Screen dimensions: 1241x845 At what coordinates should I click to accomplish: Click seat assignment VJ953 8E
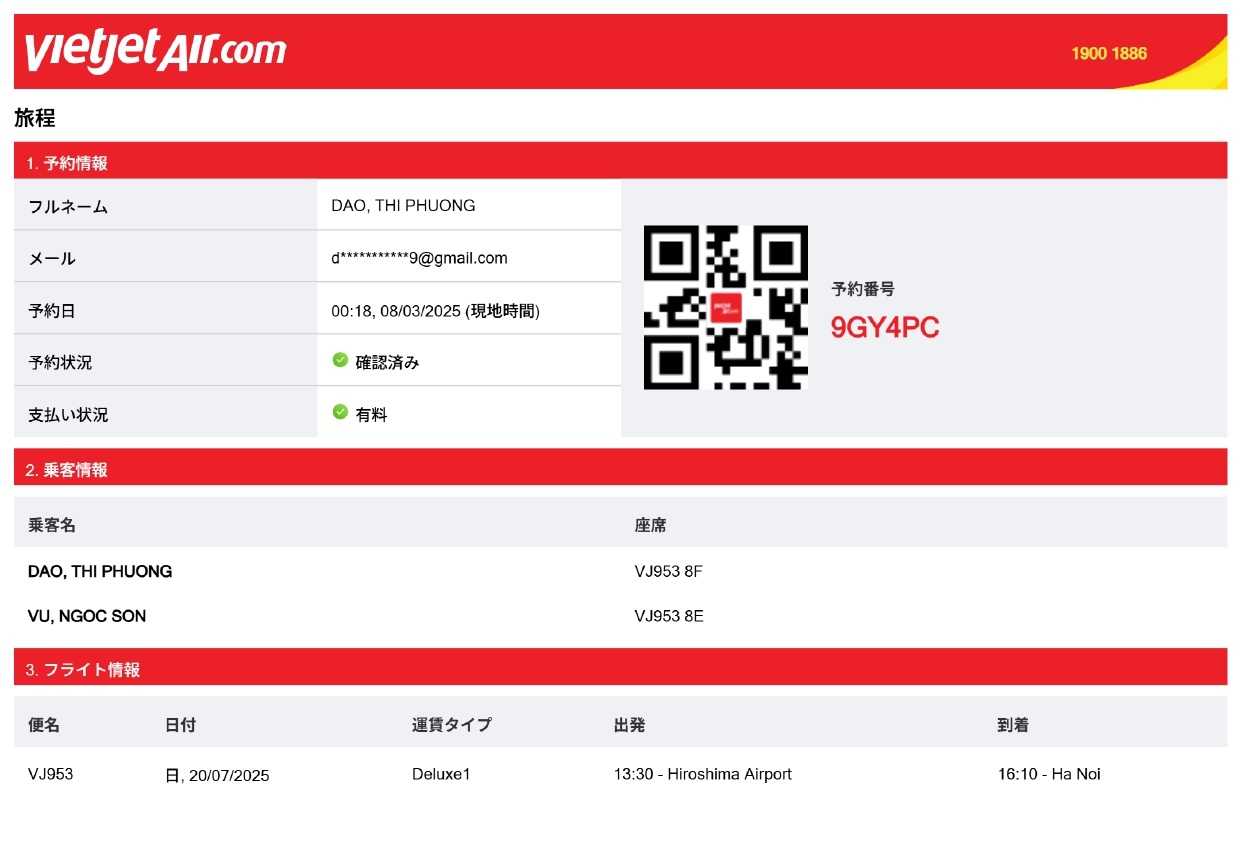668,616
